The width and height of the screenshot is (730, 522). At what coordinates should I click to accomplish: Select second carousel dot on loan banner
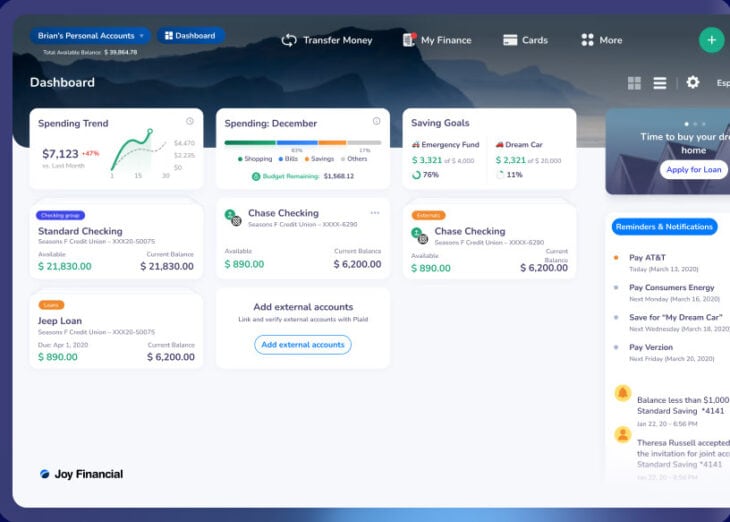[695, 124]
